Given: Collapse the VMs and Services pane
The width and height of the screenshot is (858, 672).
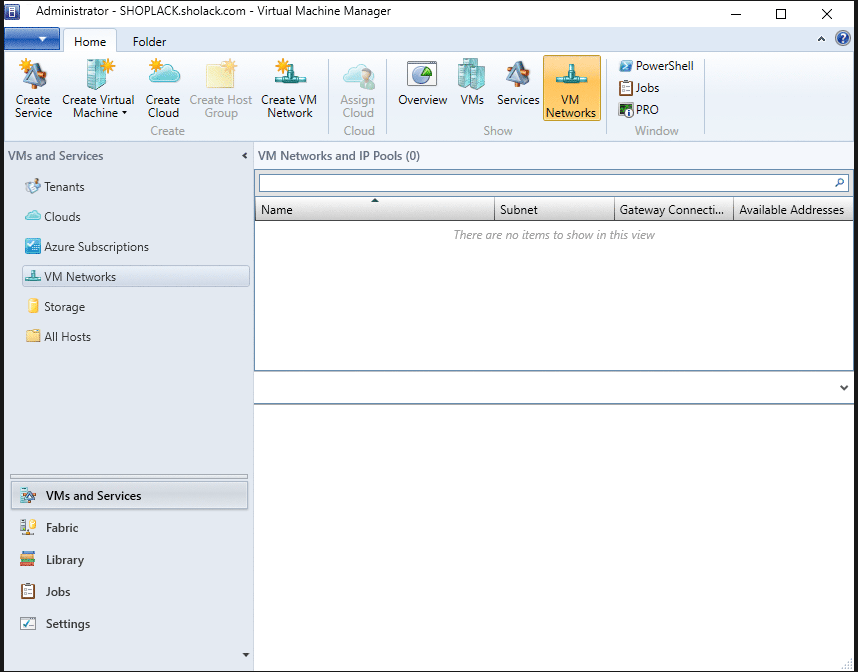Looking at the screenshot, I should (x=245, y=156).
